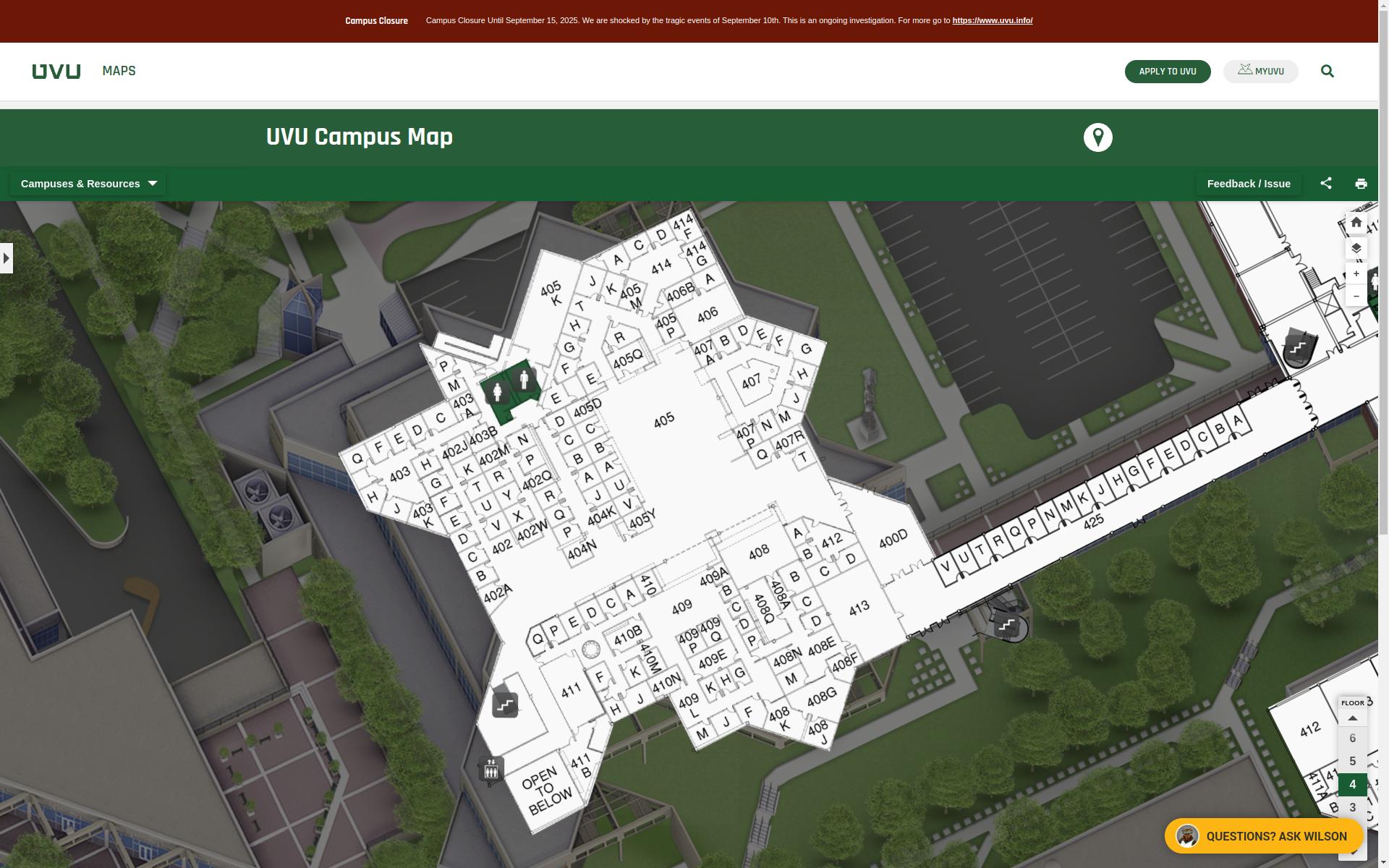Click room 410B label on map
The image size is (1389, 868).
[x=628, y=636]
